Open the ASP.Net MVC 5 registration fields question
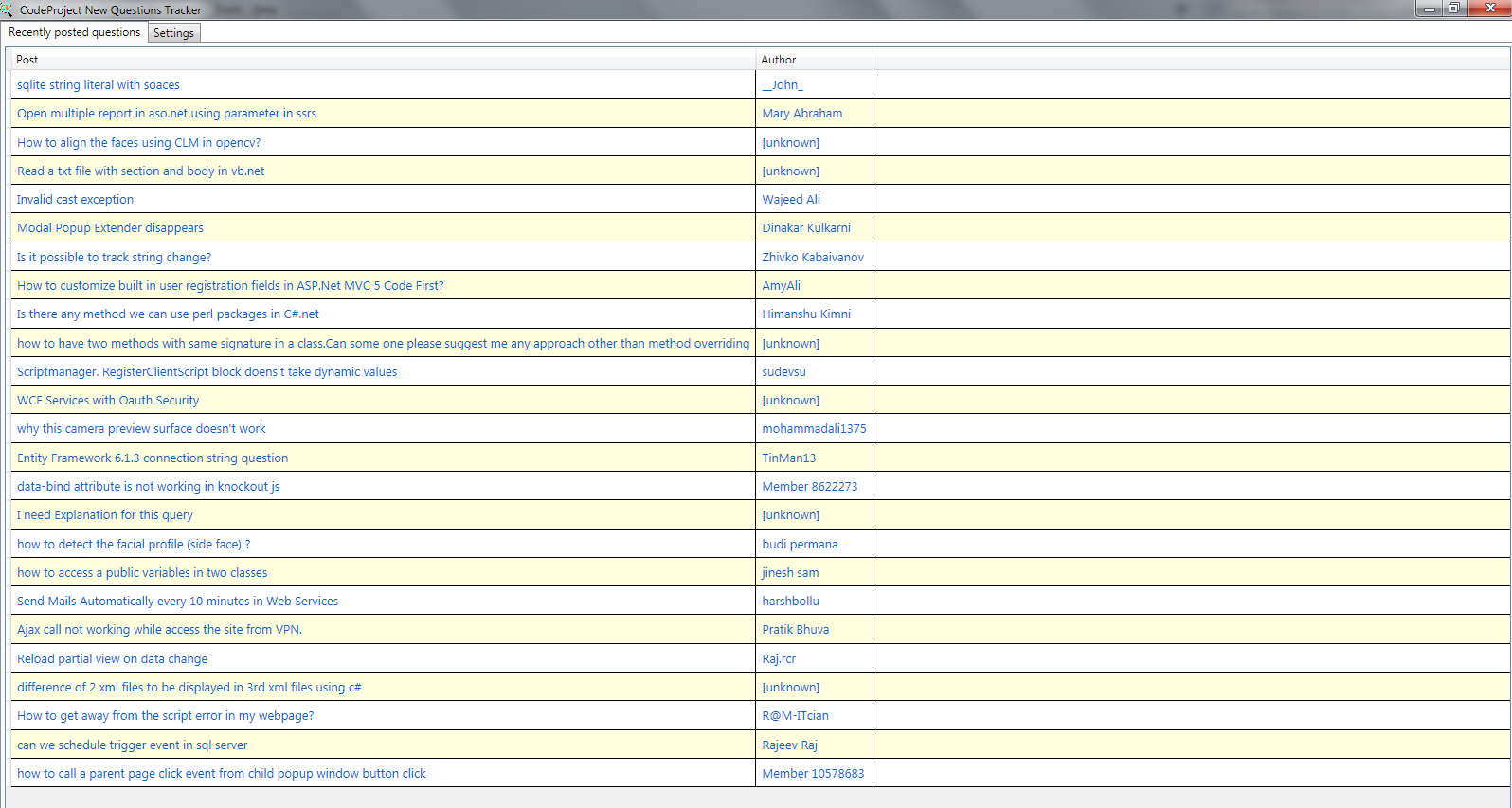The width and height of the screenshot is (1512, 808). pyautogui.click(x=230, y=286)
